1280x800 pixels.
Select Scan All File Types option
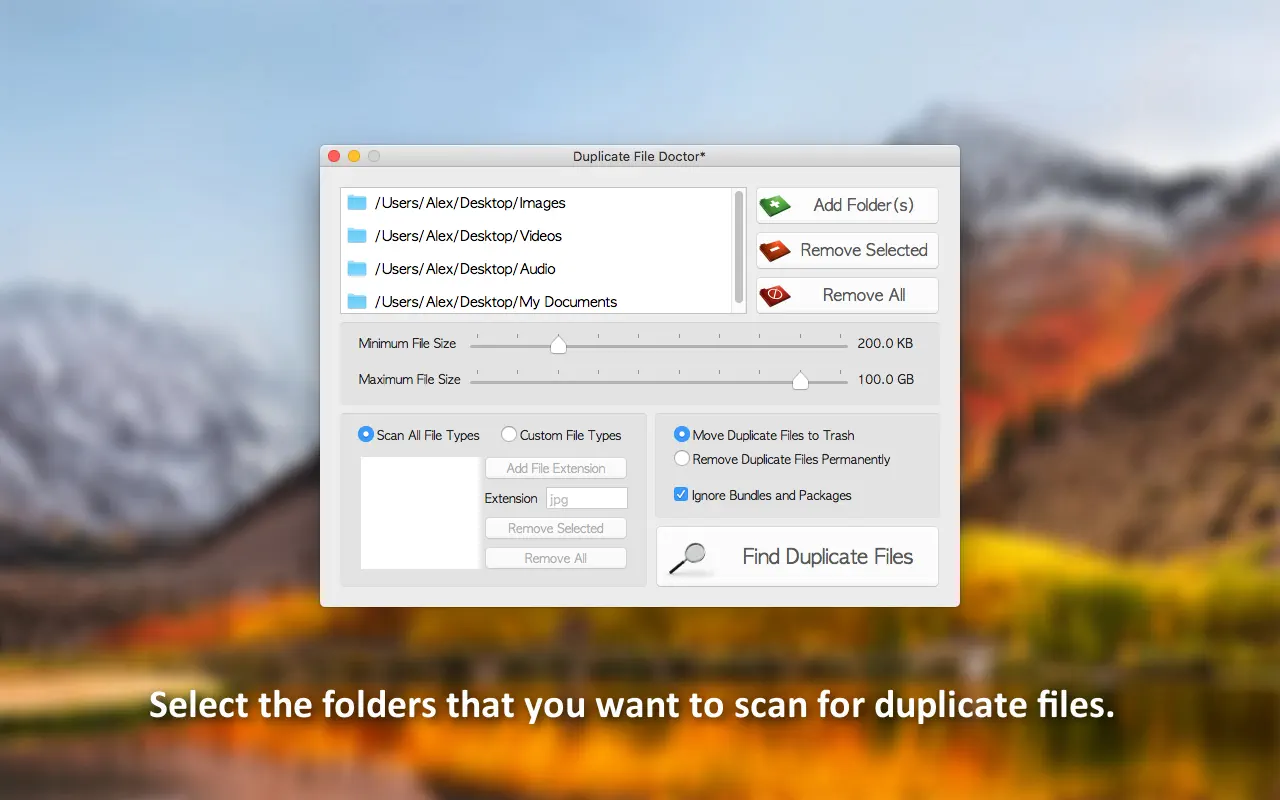366,435
